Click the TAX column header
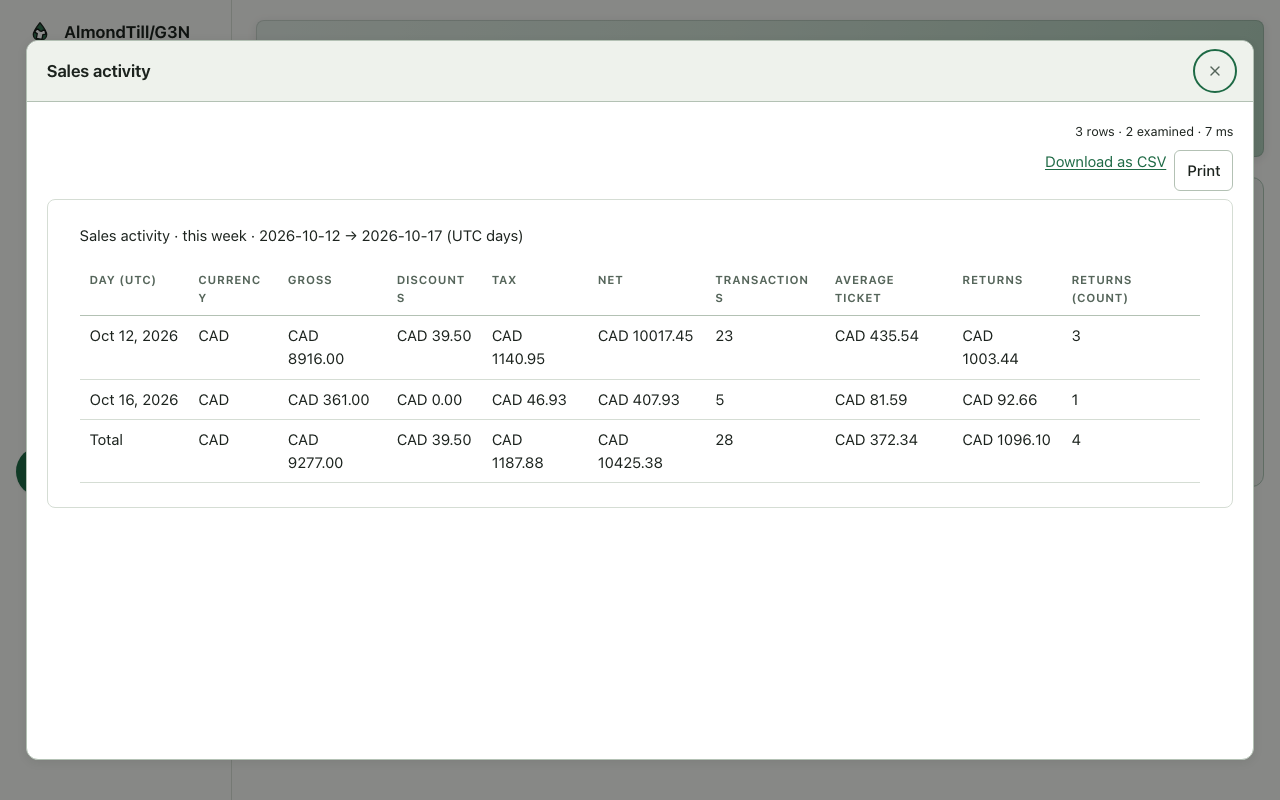This screenshot has height=800, width=1280. click(504, 280)
